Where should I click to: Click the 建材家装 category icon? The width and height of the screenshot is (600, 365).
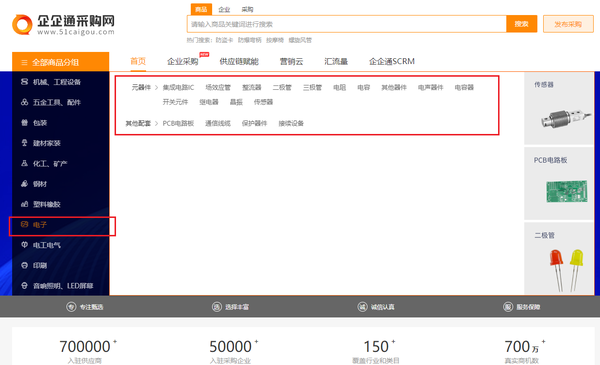tap(24, 143)
